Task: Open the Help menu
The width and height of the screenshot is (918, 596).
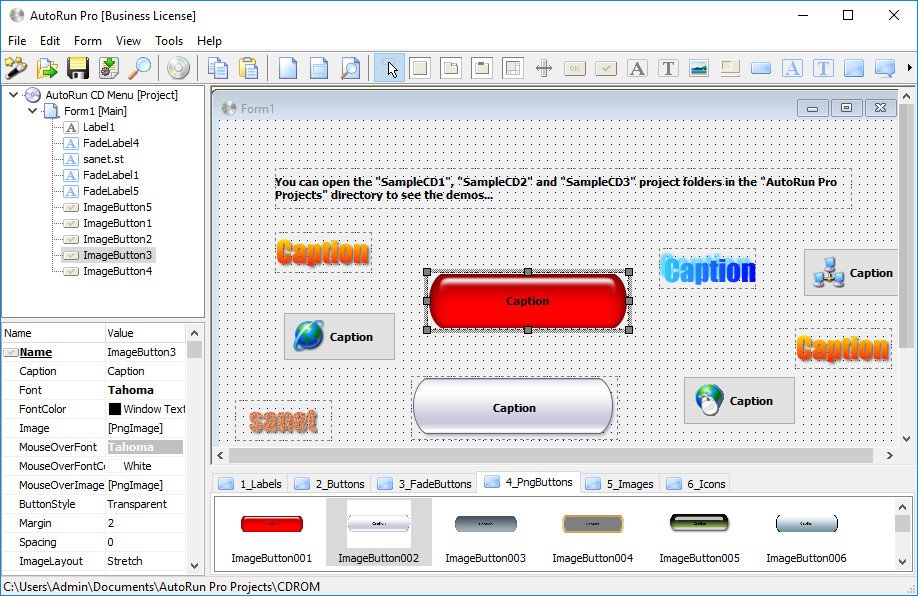Action: (x=209, y=40)
